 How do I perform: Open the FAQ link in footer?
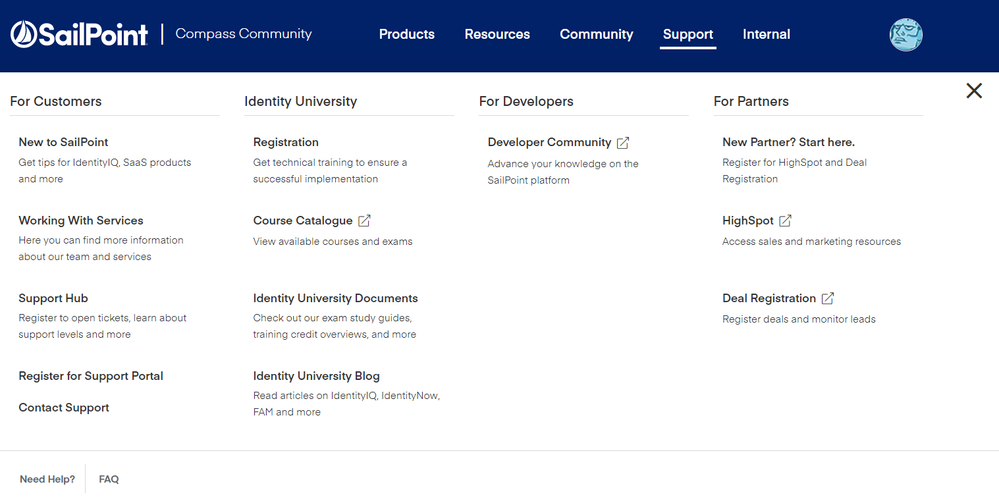[109, 480]
